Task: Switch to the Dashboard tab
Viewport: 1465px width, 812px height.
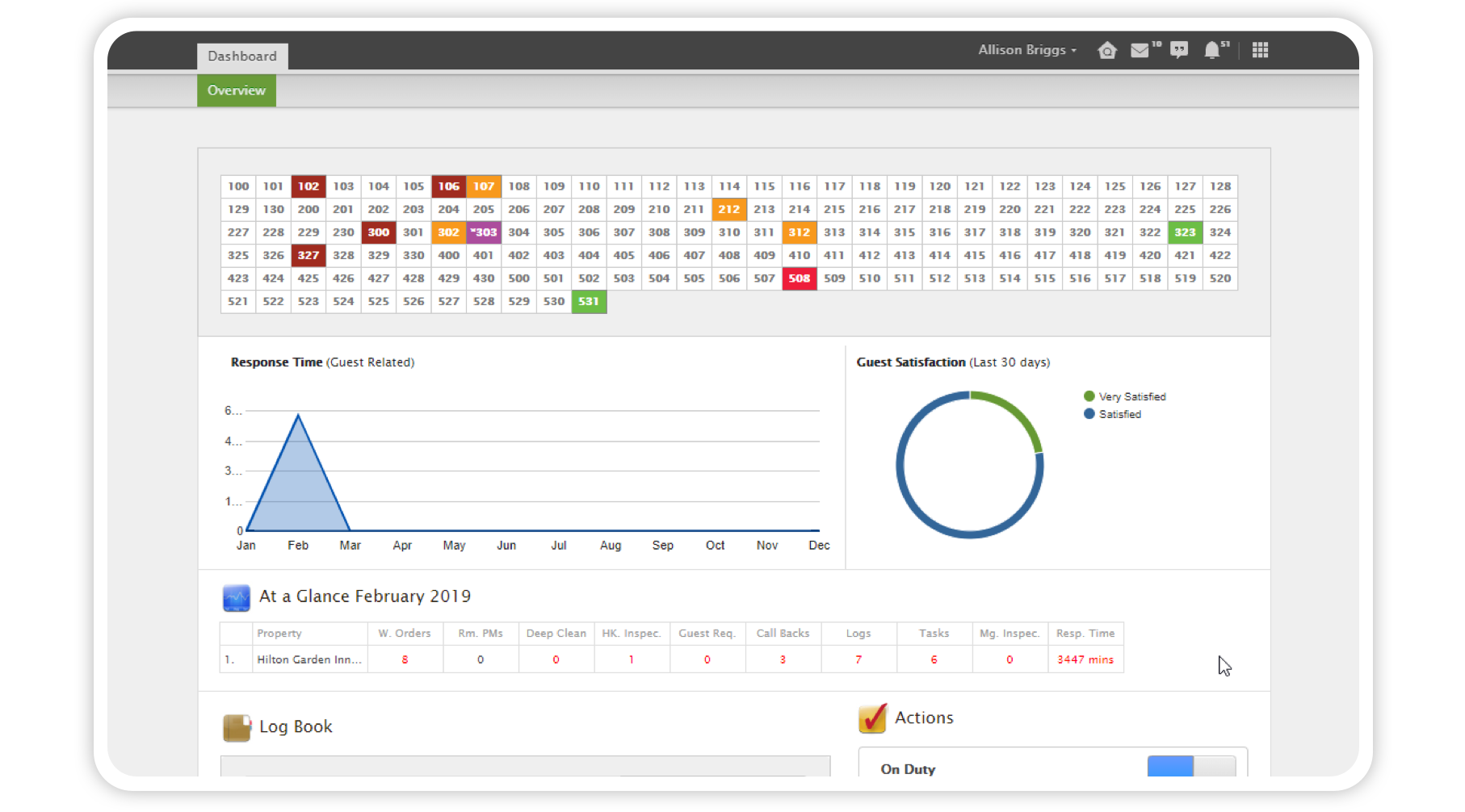Action: click(x=242, y=56)
